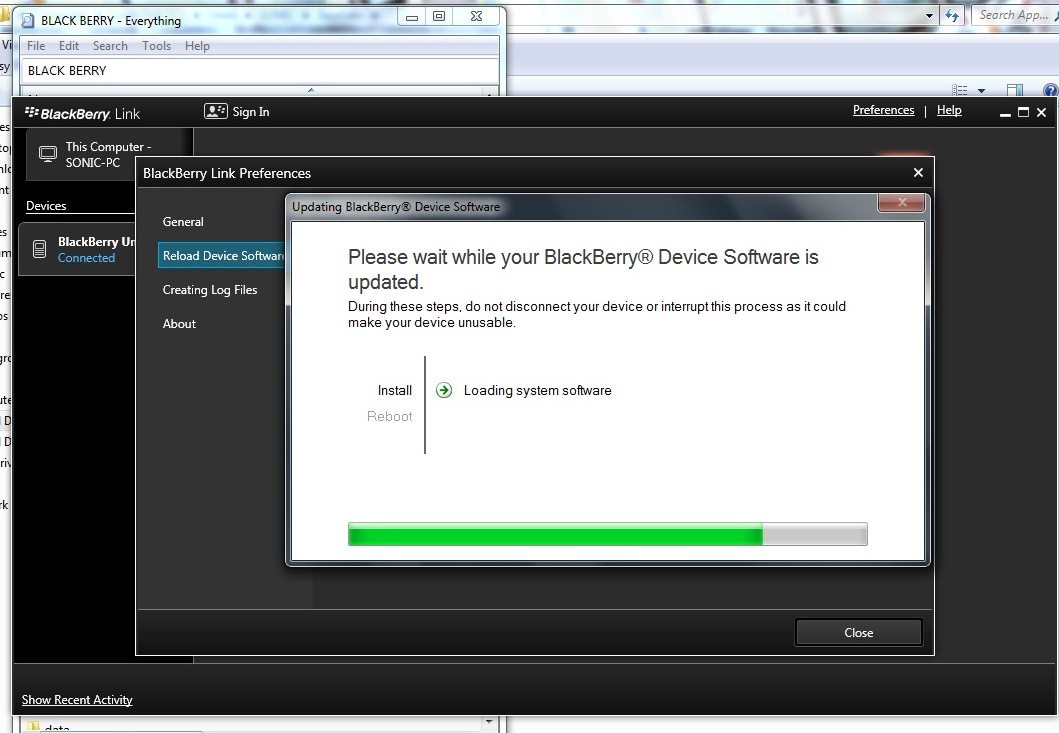Click the BlackBerry device phone icon

coord(40,249)
